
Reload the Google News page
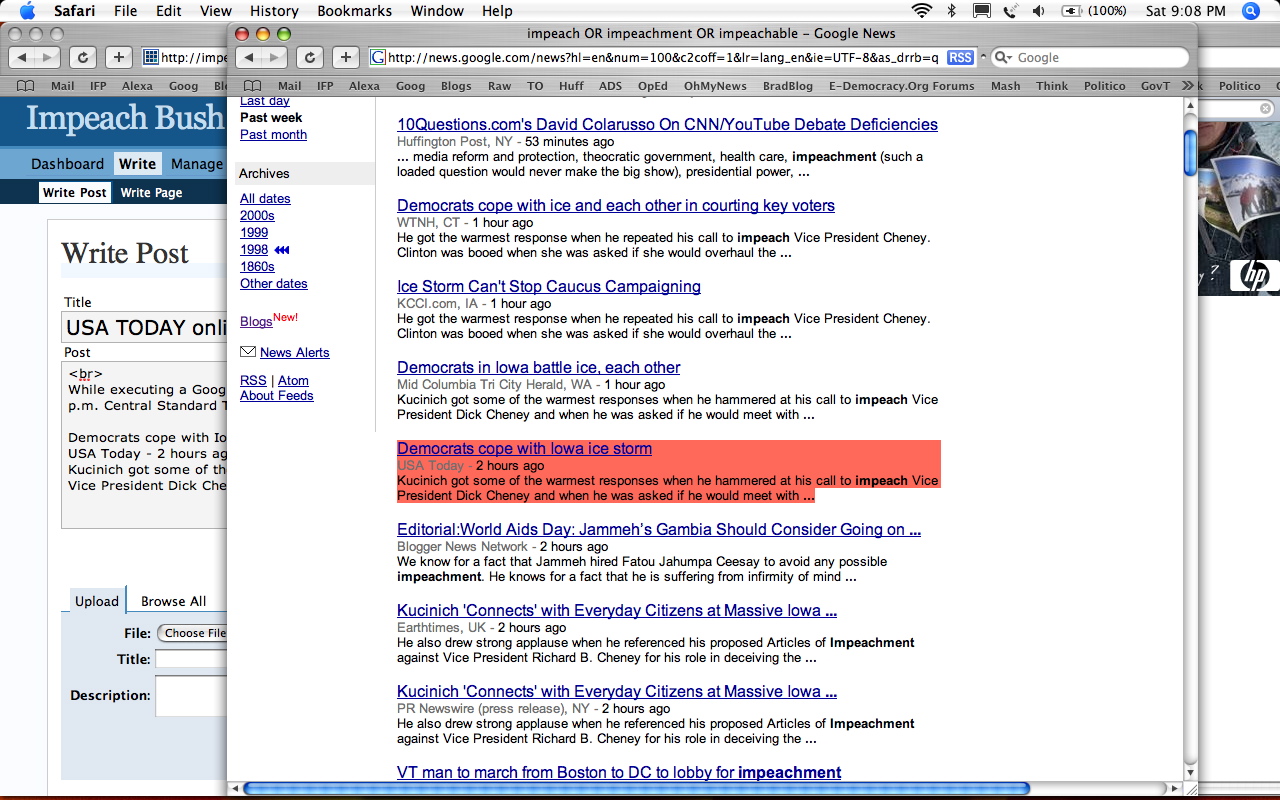pos(310,57)
